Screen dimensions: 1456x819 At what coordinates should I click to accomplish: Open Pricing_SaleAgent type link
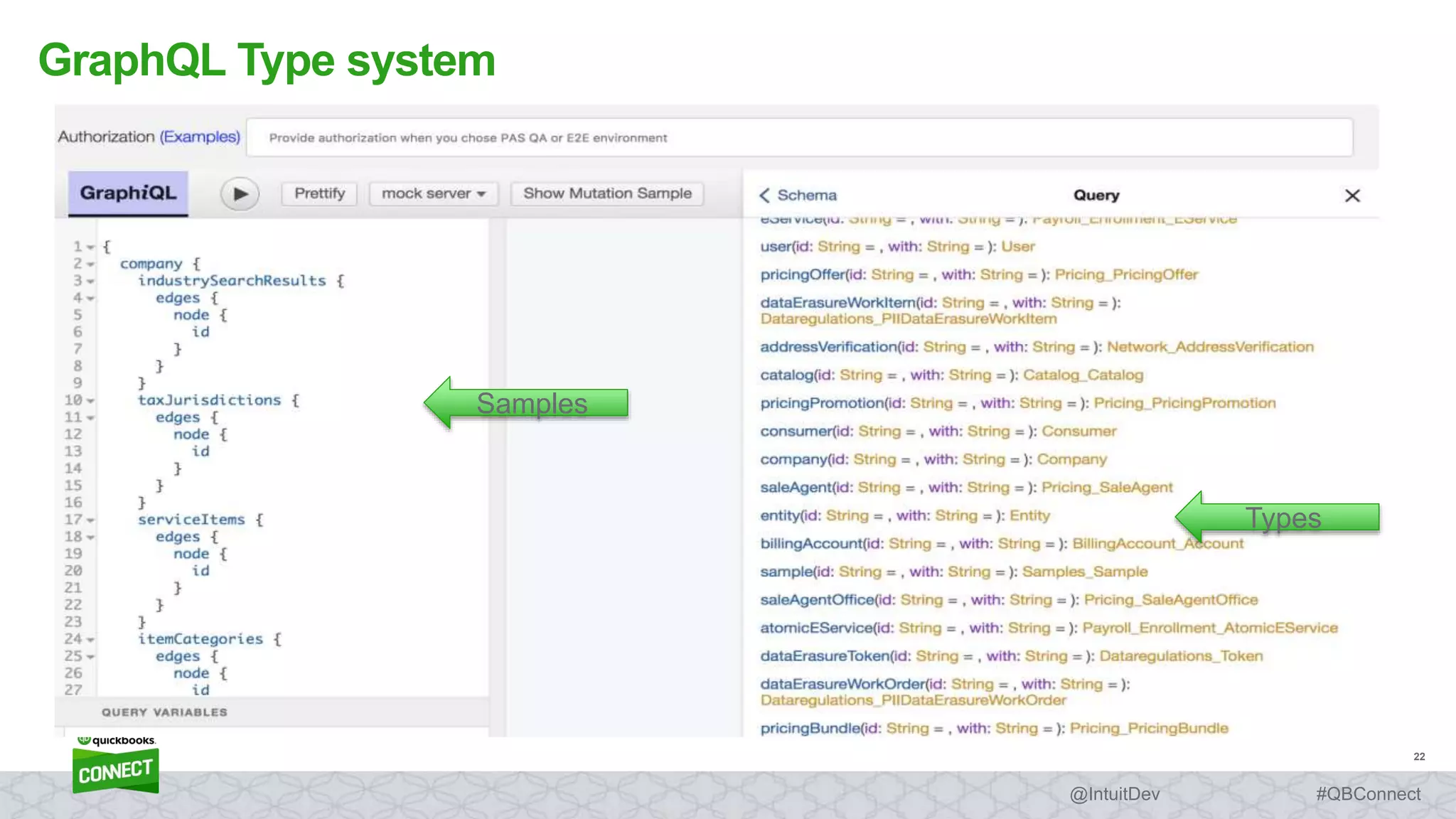[x=1107, y=487]
